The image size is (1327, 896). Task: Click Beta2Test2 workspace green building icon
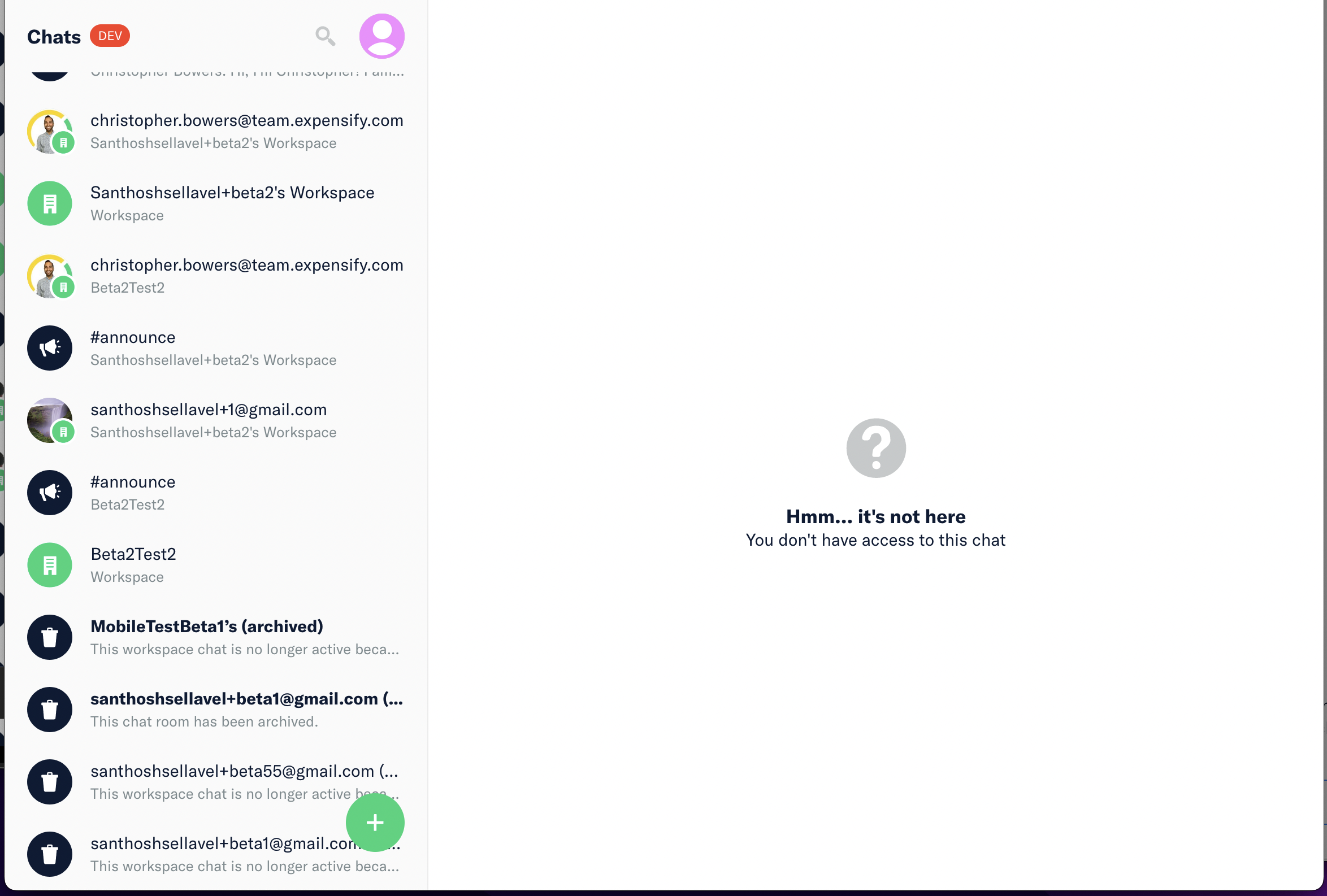pyautogui.click(x=50, y=565)
